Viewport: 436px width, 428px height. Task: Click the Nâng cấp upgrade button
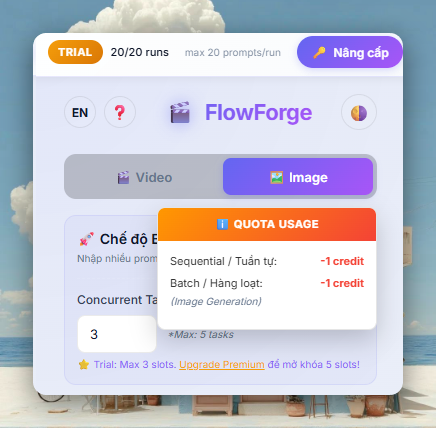[350, 52]
